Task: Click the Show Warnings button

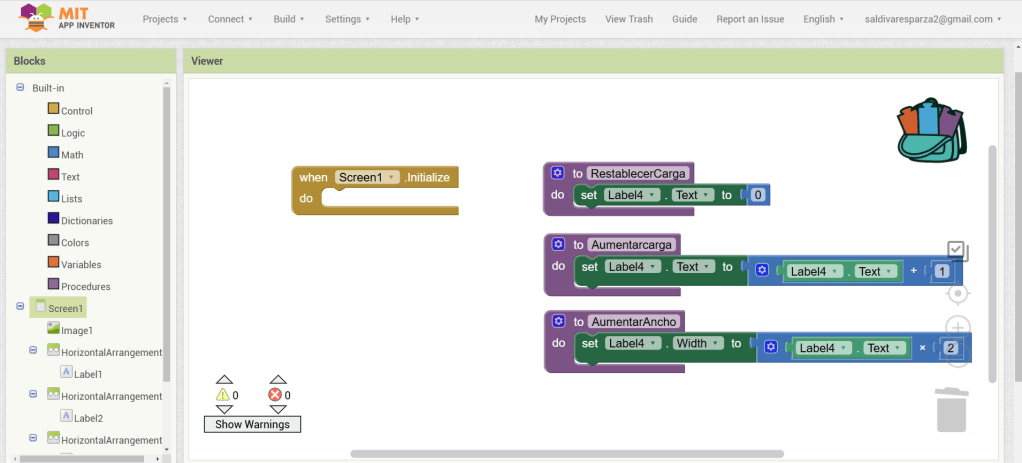Action: point(252,424)
